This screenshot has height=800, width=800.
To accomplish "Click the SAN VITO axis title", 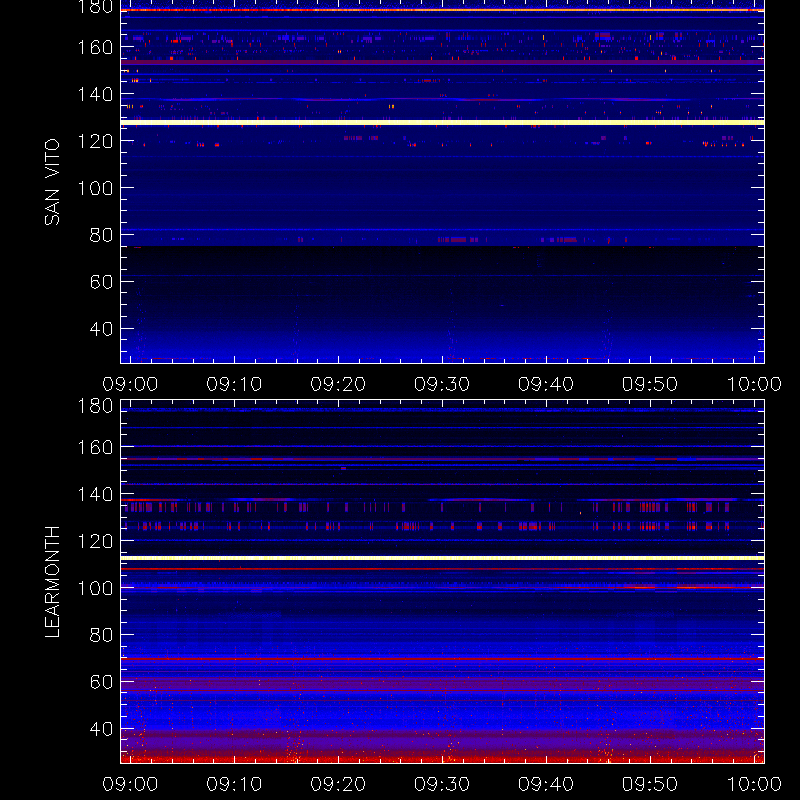I will [52, 182].
